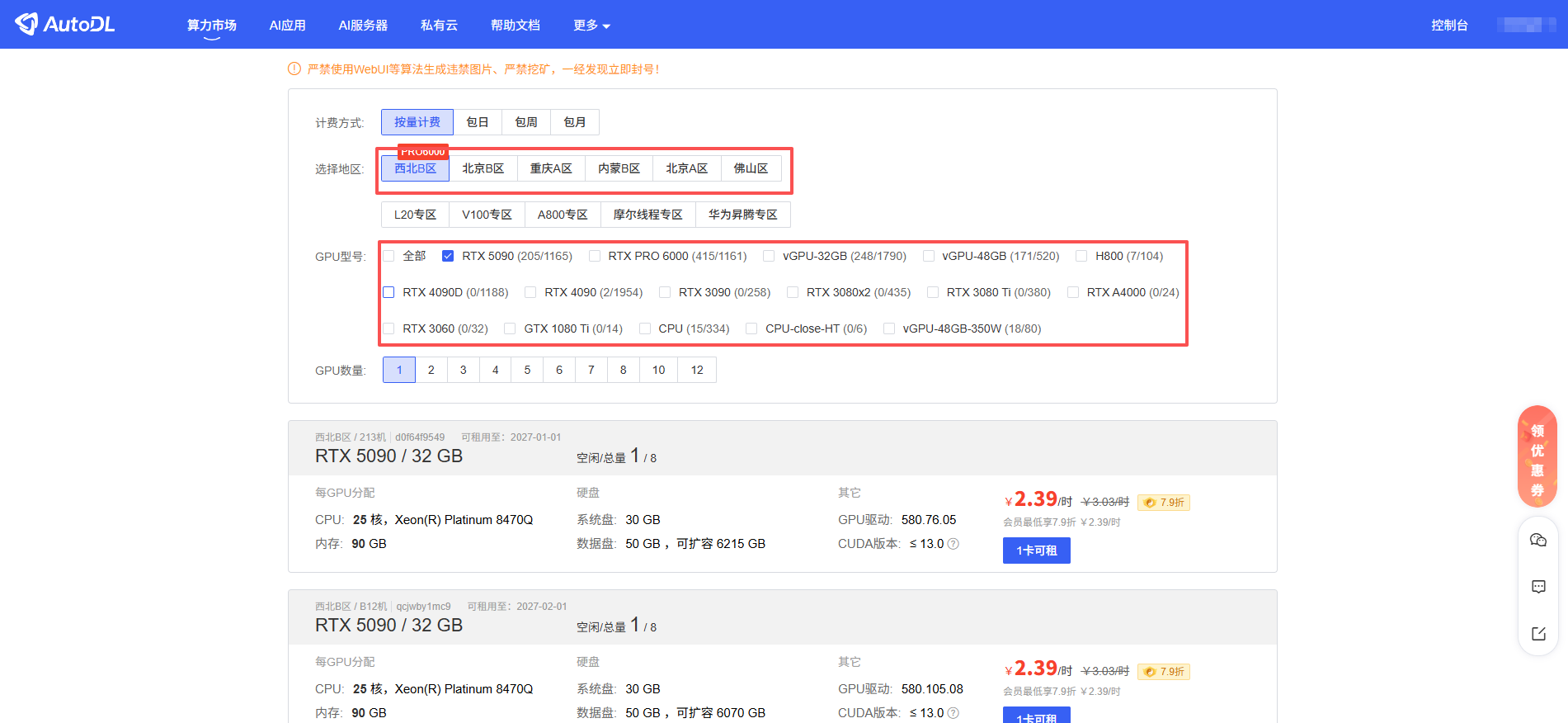The height and width of the screenshot is (723, 1568).
Task: Click the 领优惠券 coupon badge
Action: click(x=1537, y=457)
